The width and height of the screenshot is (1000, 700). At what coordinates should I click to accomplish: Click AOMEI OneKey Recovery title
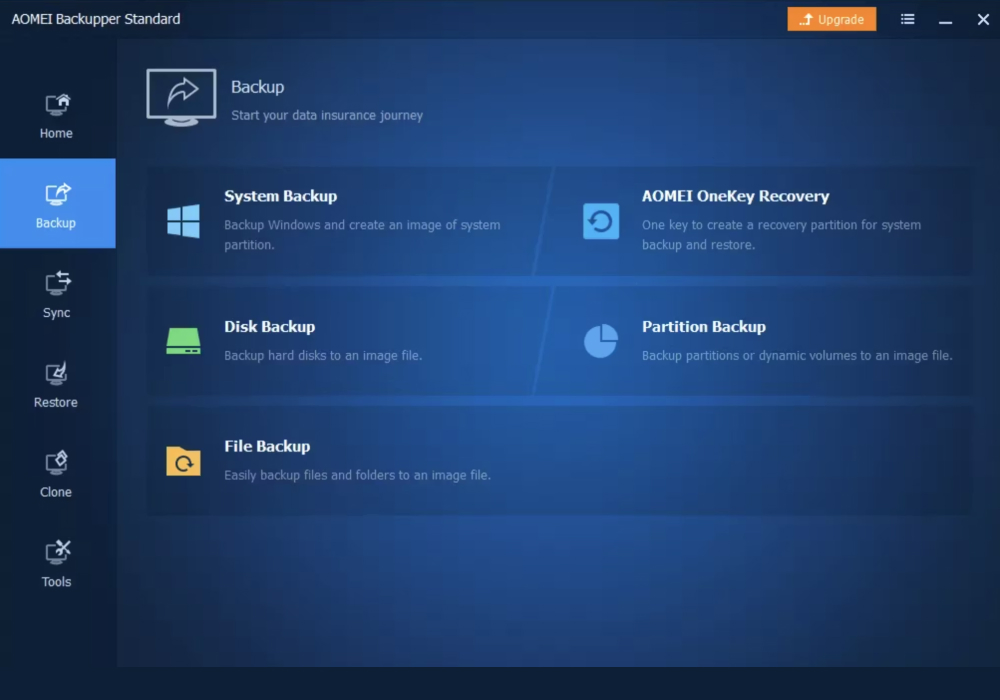click(735, 197)
